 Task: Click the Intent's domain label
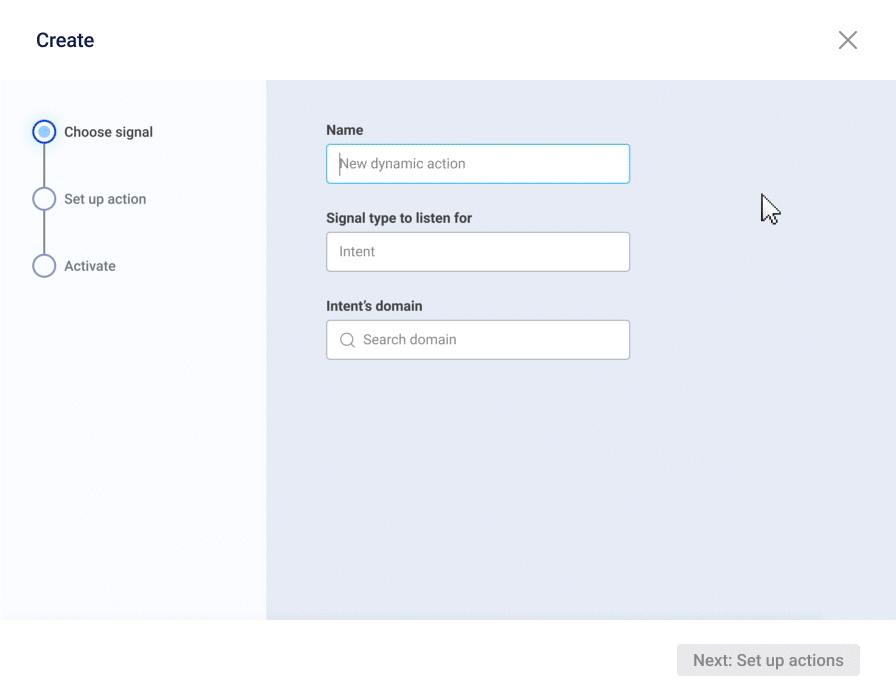tap(374, 306)
